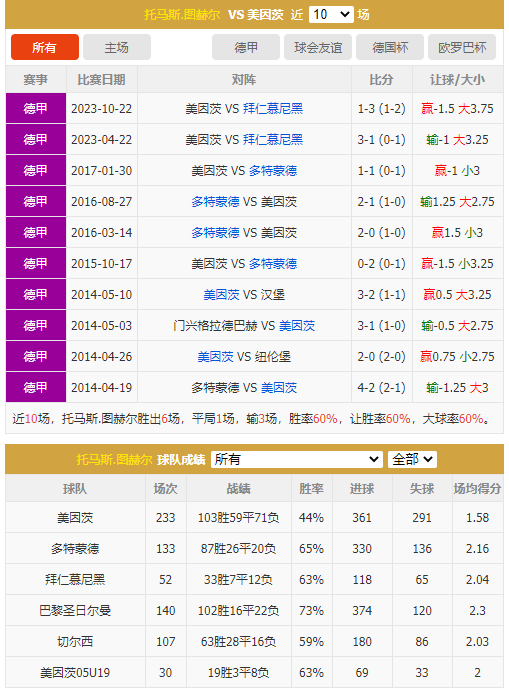Viewport: 509px width, 690px height.
Task: Select the score 1-3 (1-2)
Action: (381, 109)
